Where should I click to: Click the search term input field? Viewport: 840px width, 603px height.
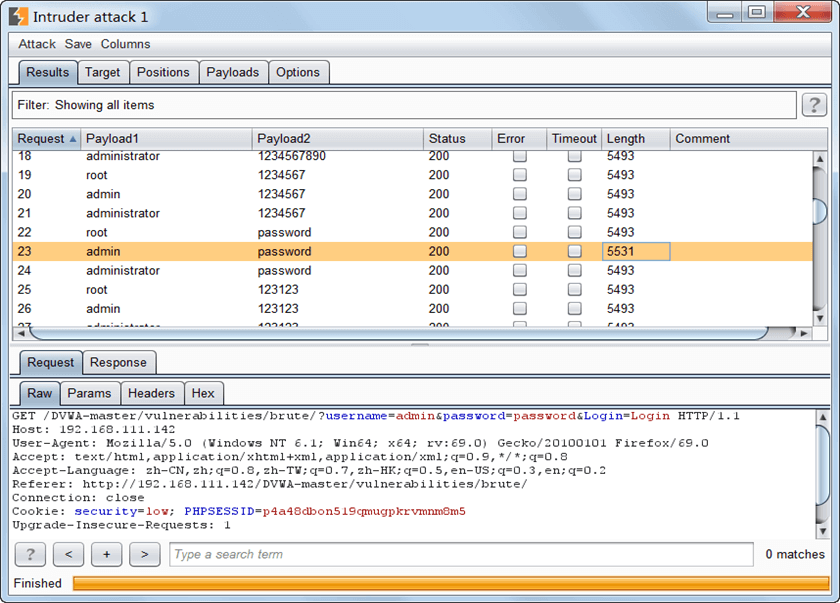click(x=461, y=554)
